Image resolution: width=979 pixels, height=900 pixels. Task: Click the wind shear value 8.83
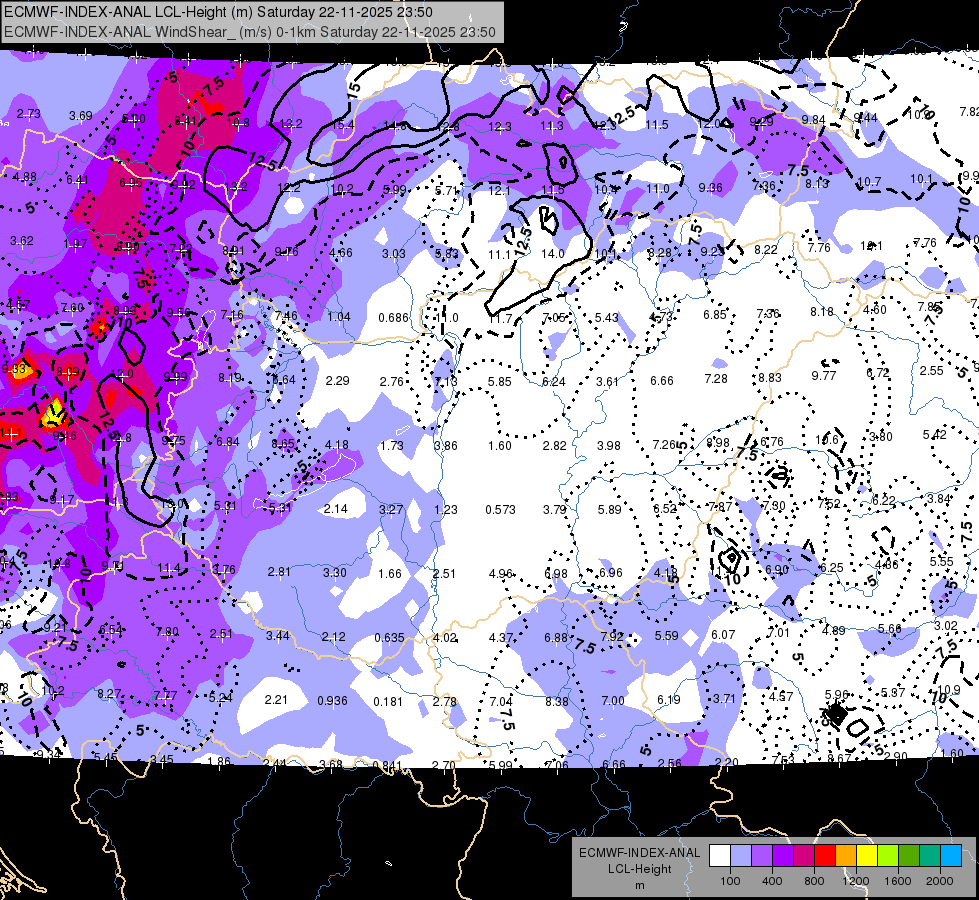[770, 377]
